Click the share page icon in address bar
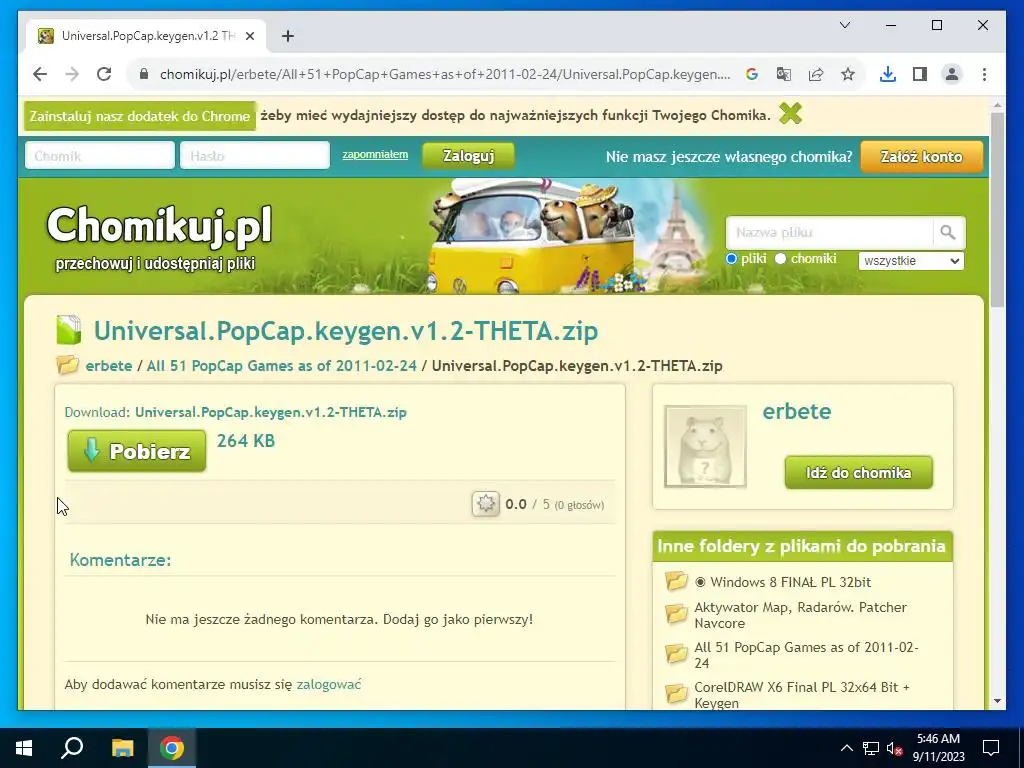Image resolution: width=1024 pixels, height=768 pixels. pos(816,74)
